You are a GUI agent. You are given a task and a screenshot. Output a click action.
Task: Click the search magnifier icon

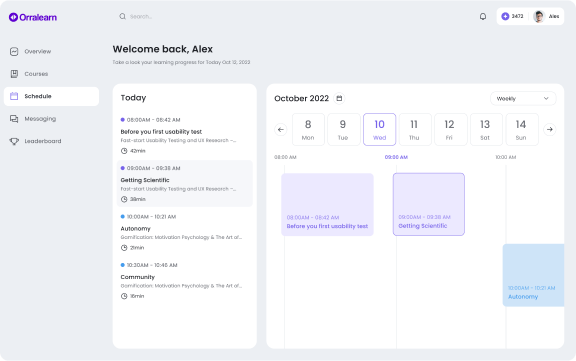[x=122, y=17]
